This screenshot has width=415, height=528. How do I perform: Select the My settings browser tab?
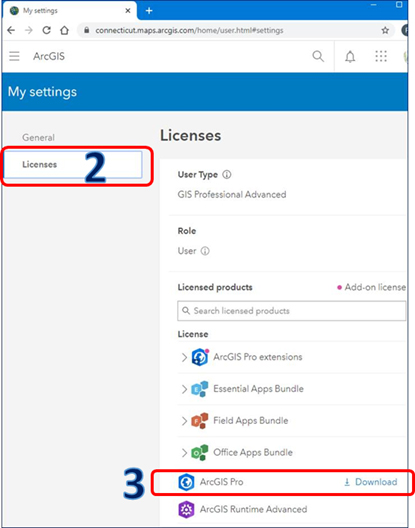pyautogui.click(x=69, y=11)
